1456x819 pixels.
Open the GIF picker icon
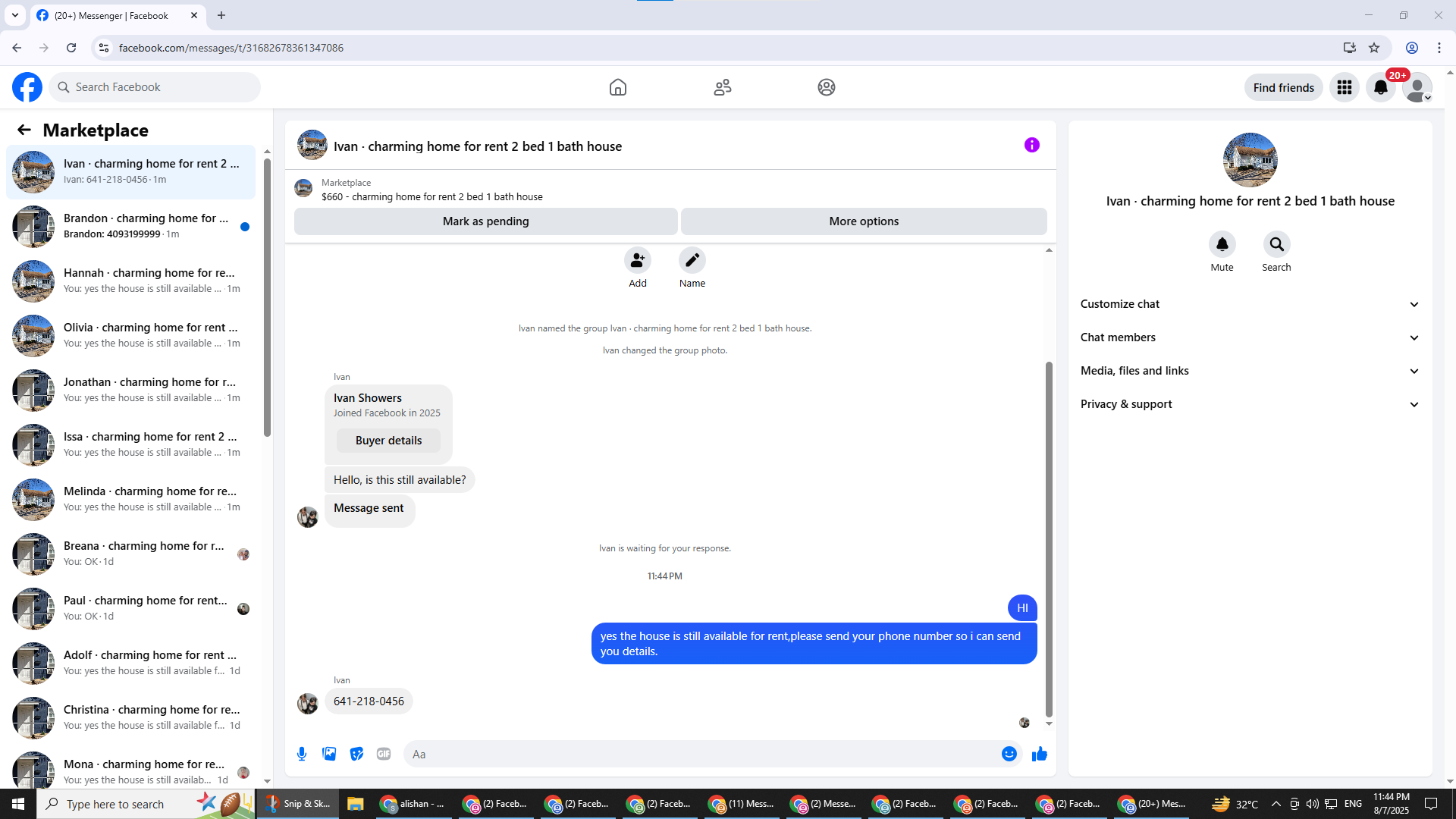pos(384,754)
